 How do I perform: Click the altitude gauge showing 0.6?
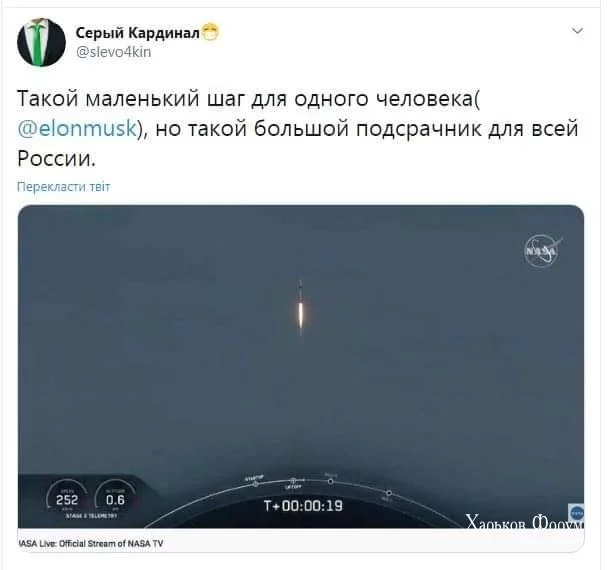(115, 498)
